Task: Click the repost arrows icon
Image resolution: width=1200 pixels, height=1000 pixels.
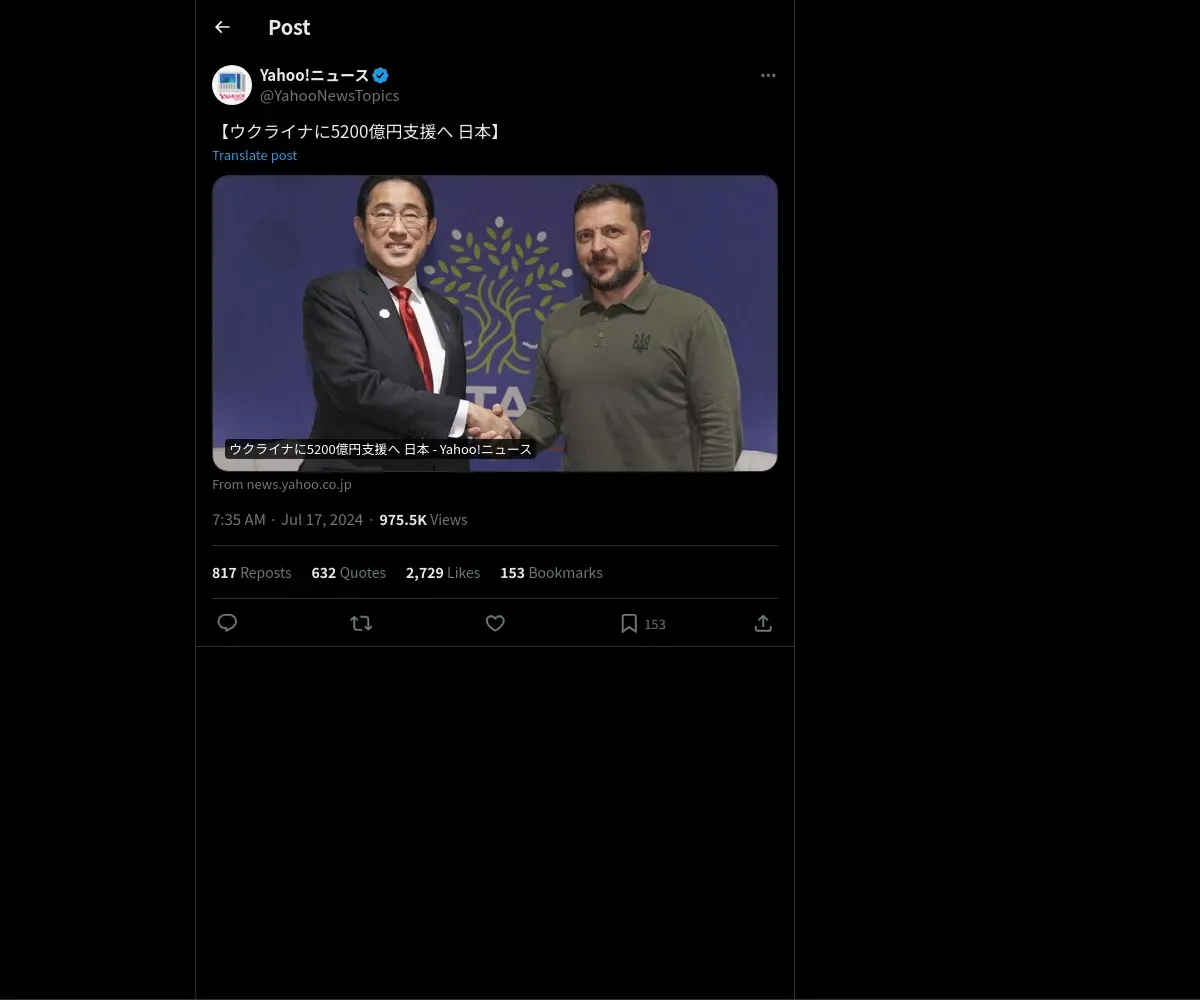Action: pos(361,623)
